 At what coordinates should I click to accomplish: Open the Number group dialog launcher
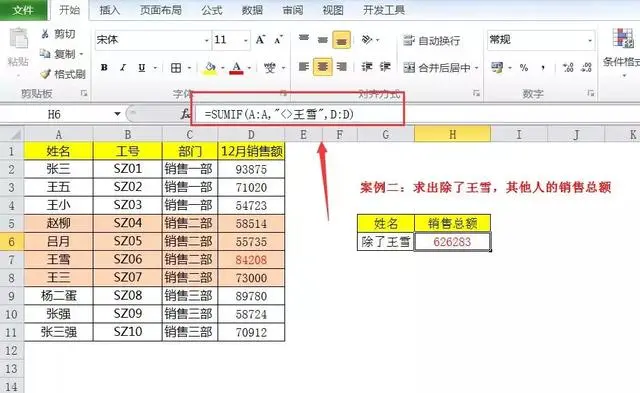click(591, 93)
